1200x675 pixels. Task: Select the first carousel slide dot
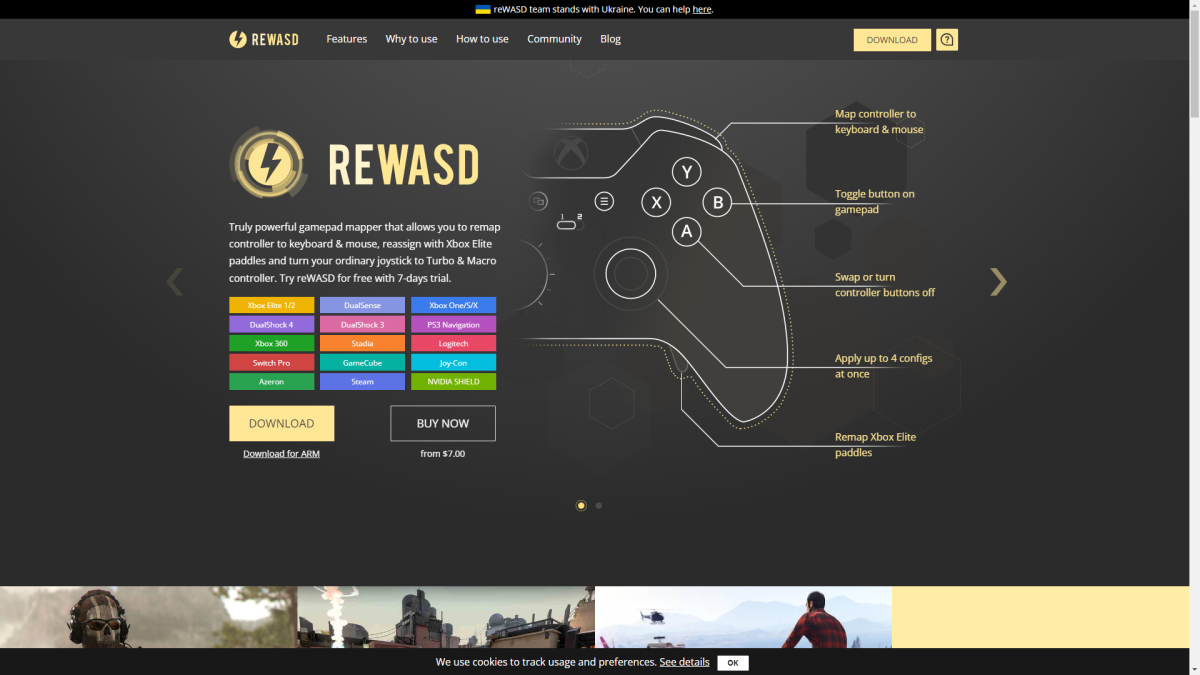coord(581,506)
